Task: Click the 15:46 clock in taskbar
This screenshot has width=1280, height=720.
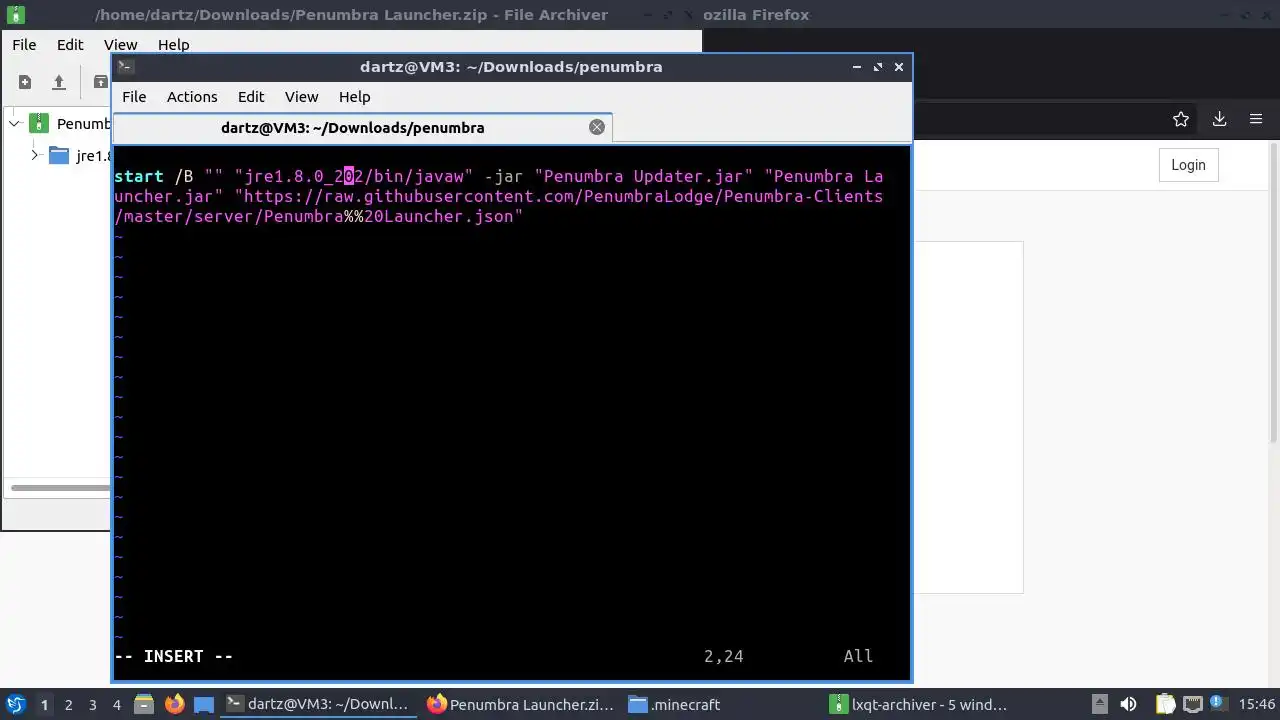Action: click(1257, 705)
